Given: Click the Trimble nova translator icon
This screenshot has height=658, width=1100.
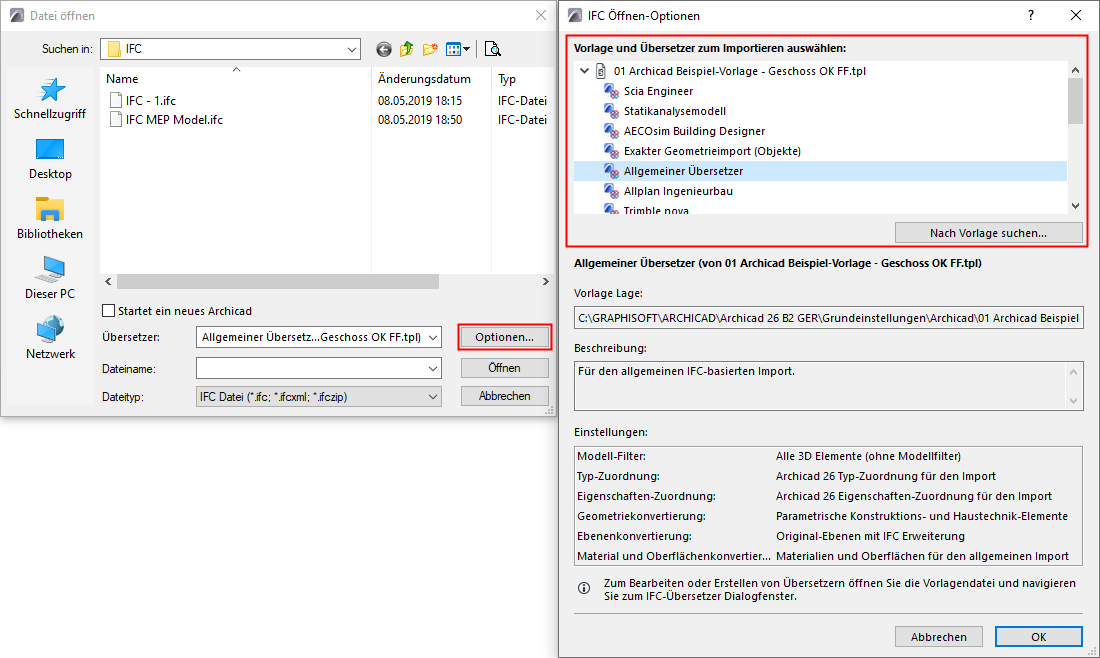Looking at the screenshot, I should coord(611,209).
